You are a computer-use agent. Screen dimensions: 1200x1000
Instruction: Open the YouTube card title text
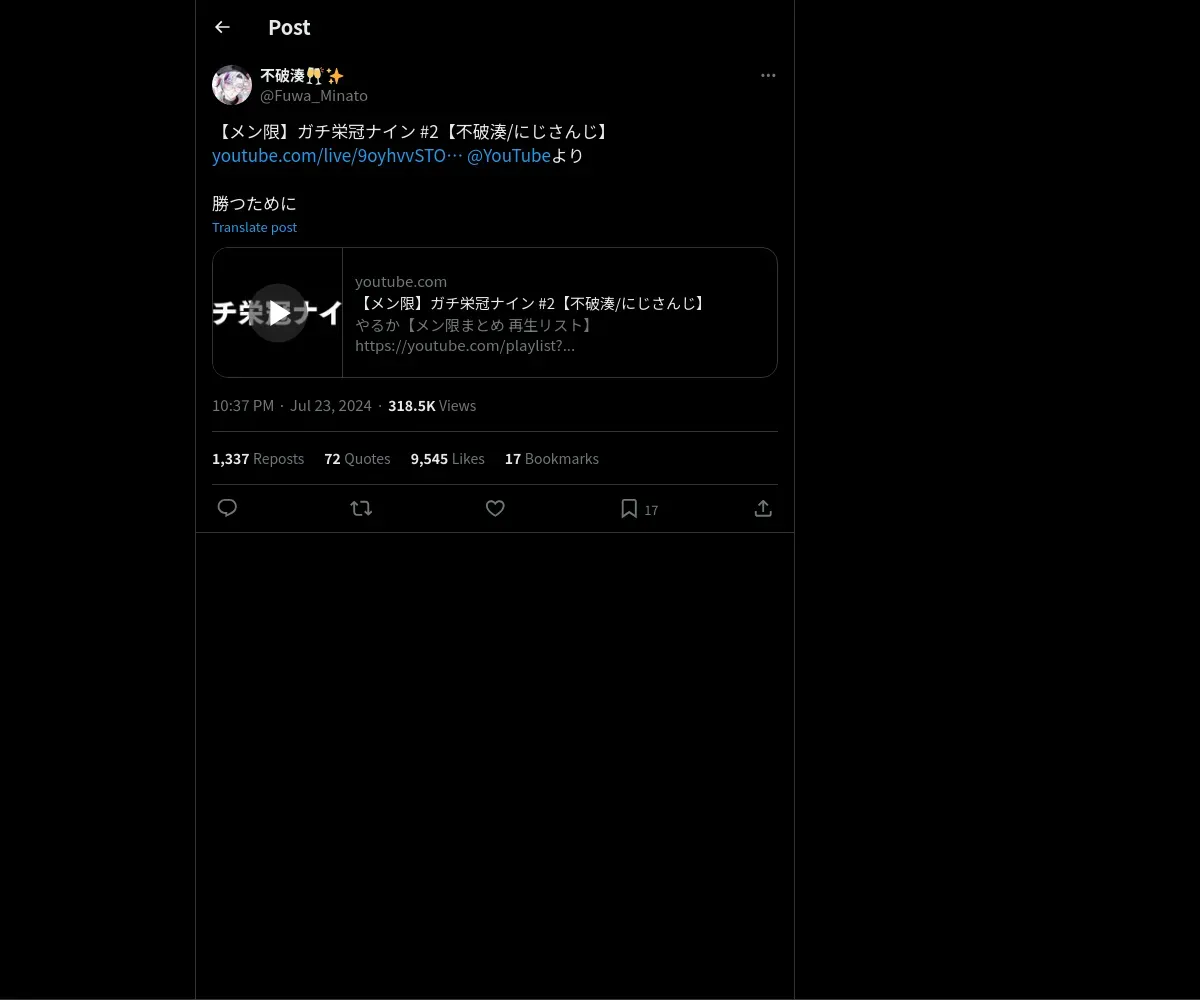[x=532, y=303]
